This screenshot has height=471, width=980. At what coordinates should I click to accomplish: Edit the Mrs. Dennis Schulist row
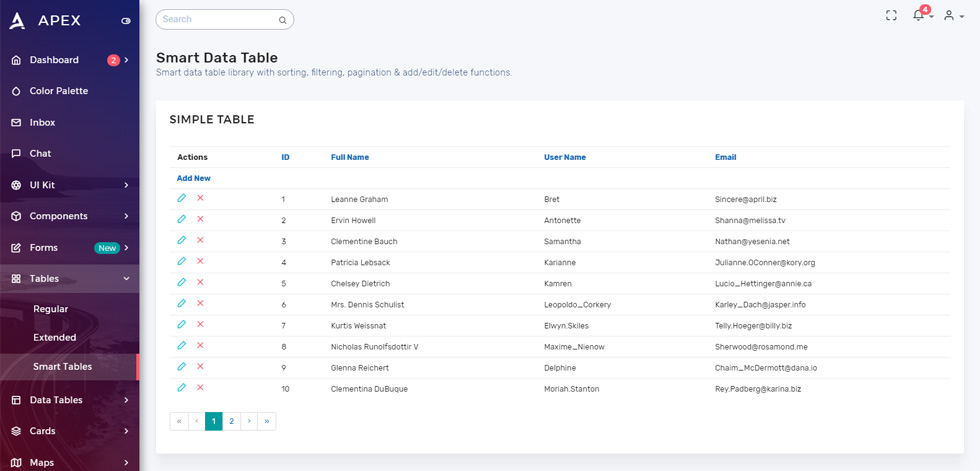[181, 303]
